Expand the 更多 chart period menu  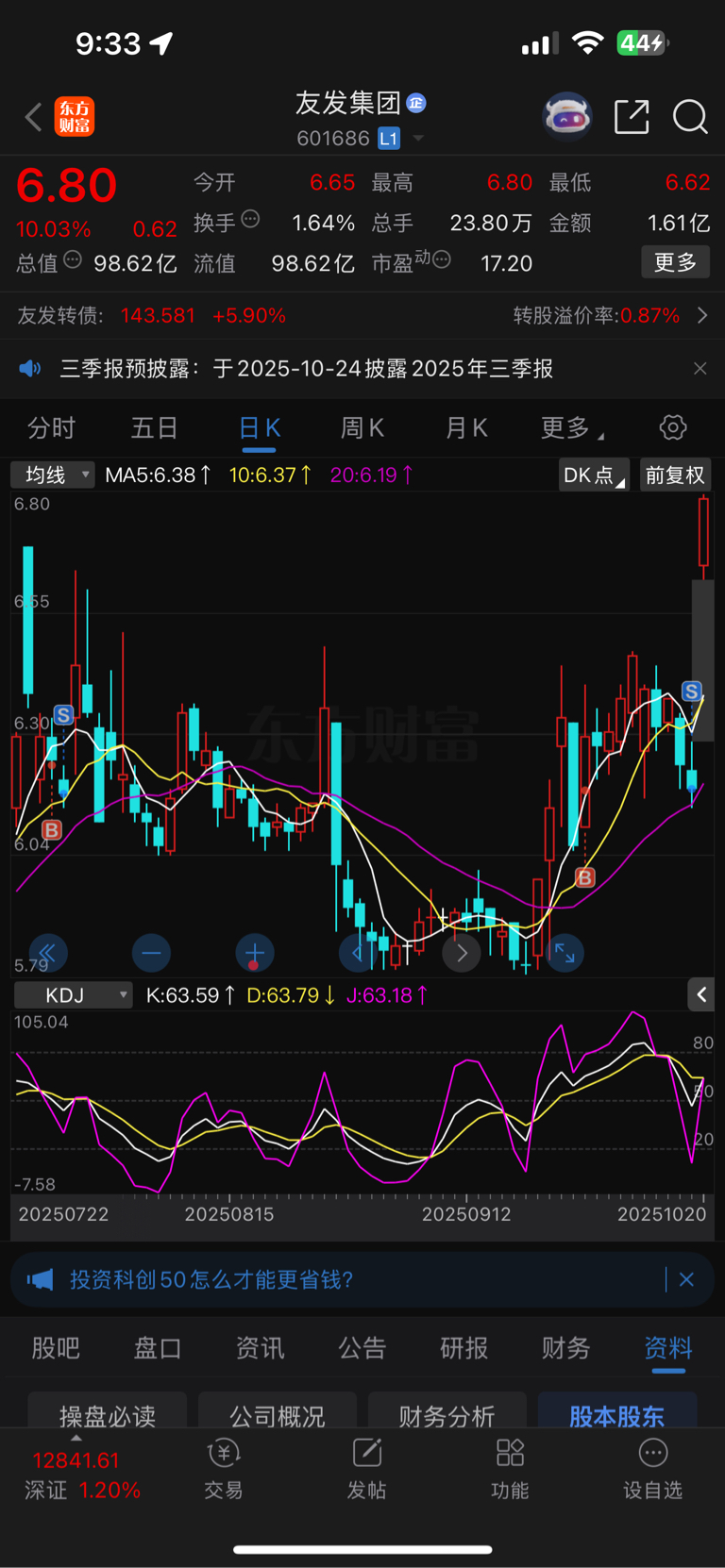pyautogui.click(x=572, y=428)
